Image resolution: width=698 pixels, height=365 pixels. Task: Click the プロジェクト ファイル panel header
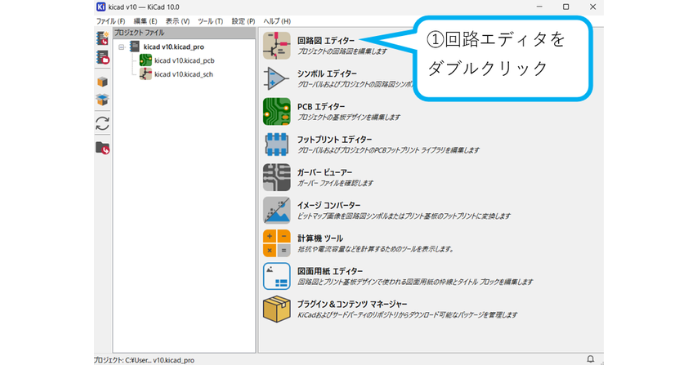[x=184, y=32]
